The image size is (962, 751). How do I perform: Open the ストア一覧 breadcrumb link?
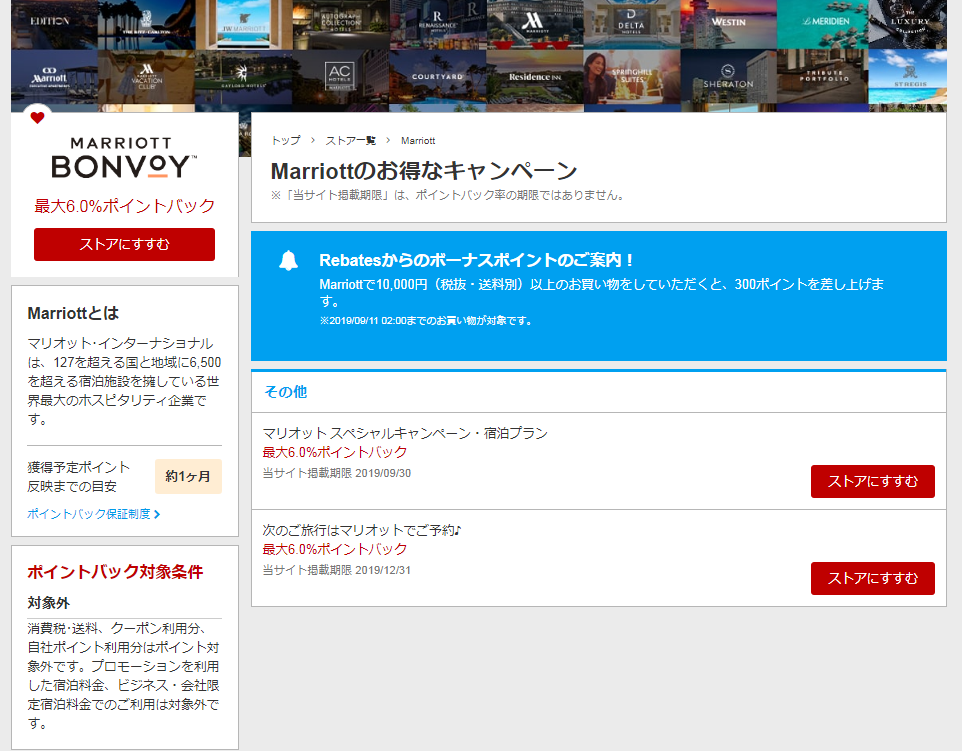click(350, 141)
